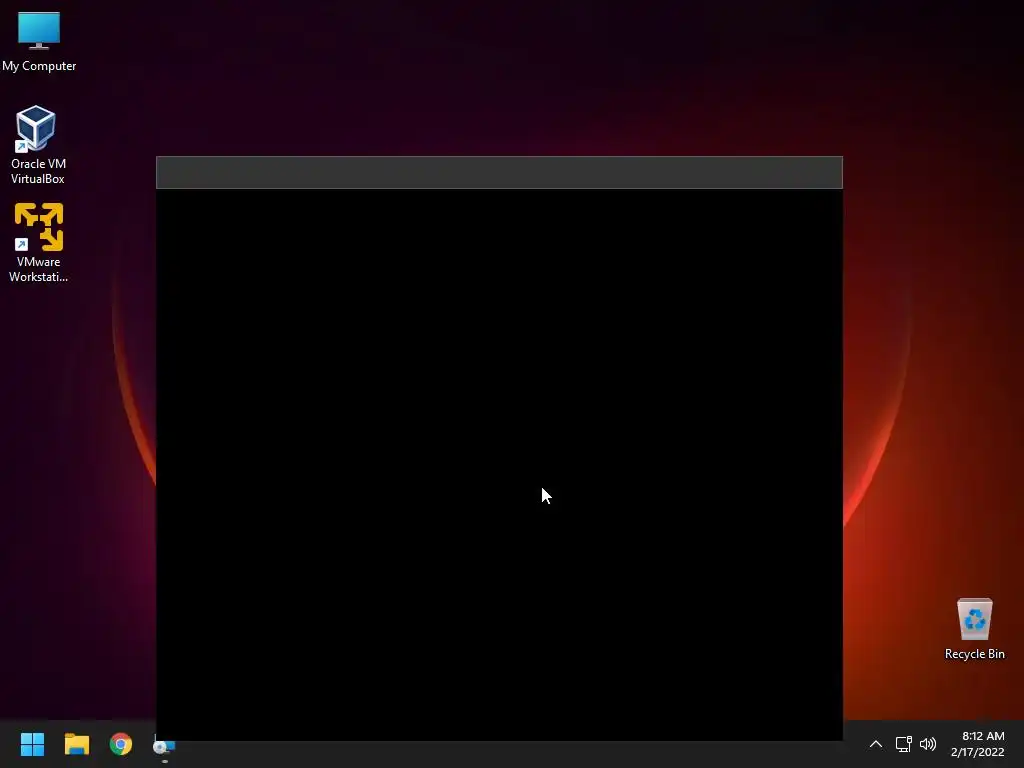Click the blank window's gray title bar
The image size is (1024, 768).
500,172
